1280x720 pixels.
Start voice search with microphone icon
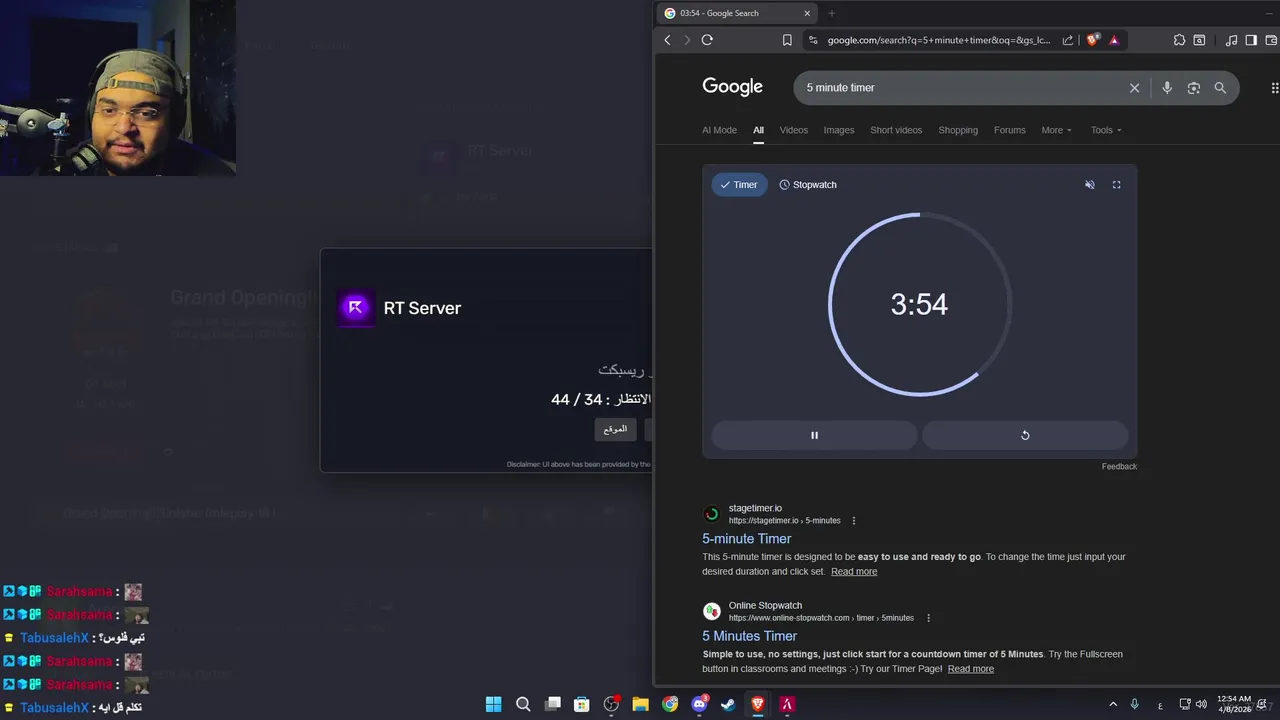click(1166, 88)
